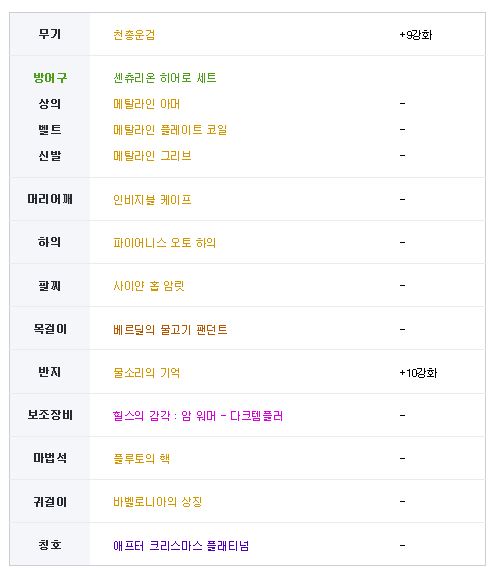
Task: Open the 메탈라인 아머 item
Action: point(146,104)
